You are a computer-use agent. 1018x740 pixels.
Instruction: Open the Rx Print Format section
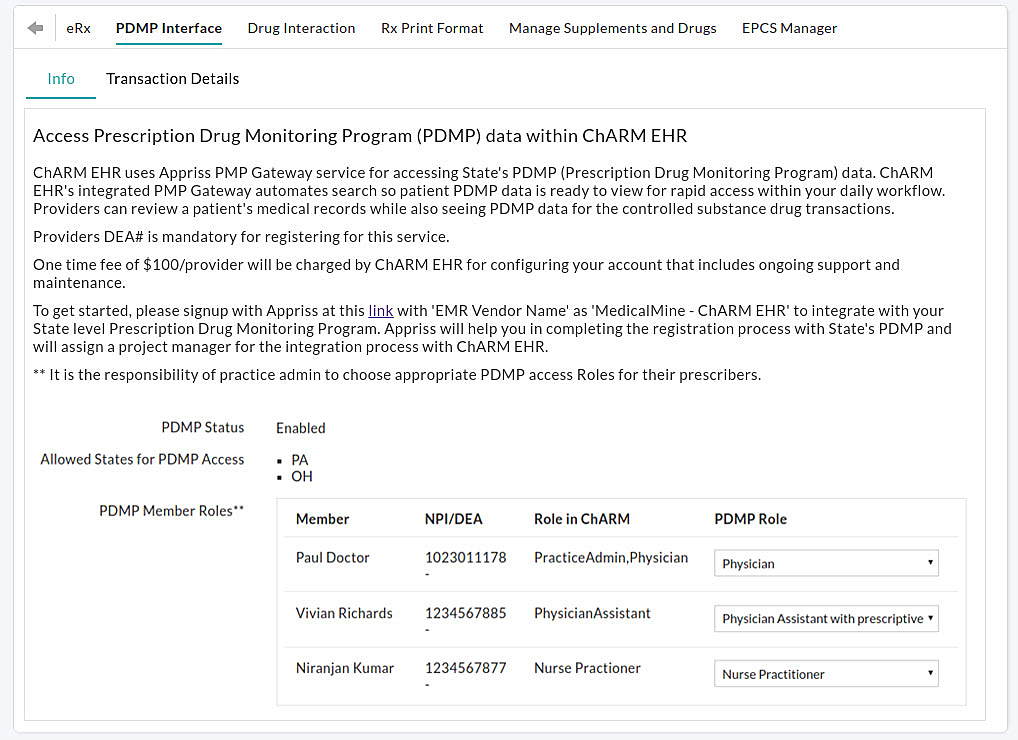(x=432, y=28)
